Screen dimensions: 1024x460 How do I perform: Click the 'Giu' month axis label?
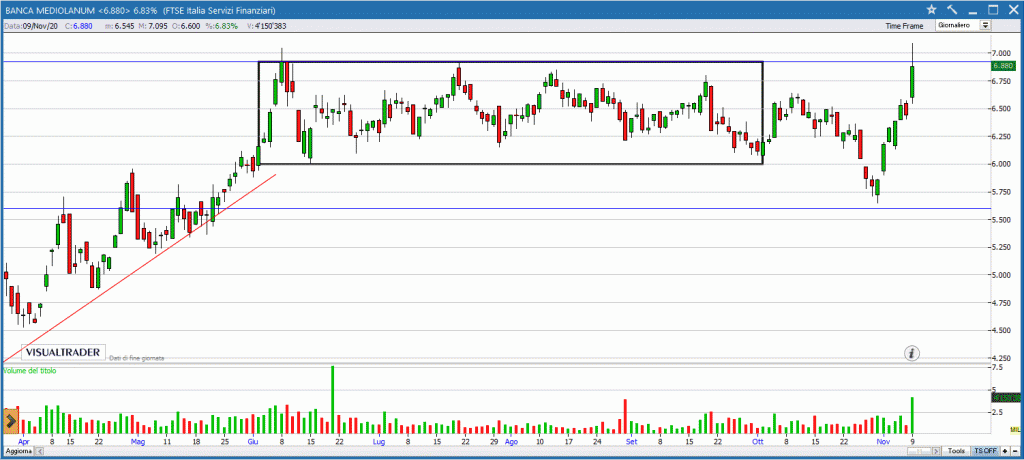(x=253, y=442)
